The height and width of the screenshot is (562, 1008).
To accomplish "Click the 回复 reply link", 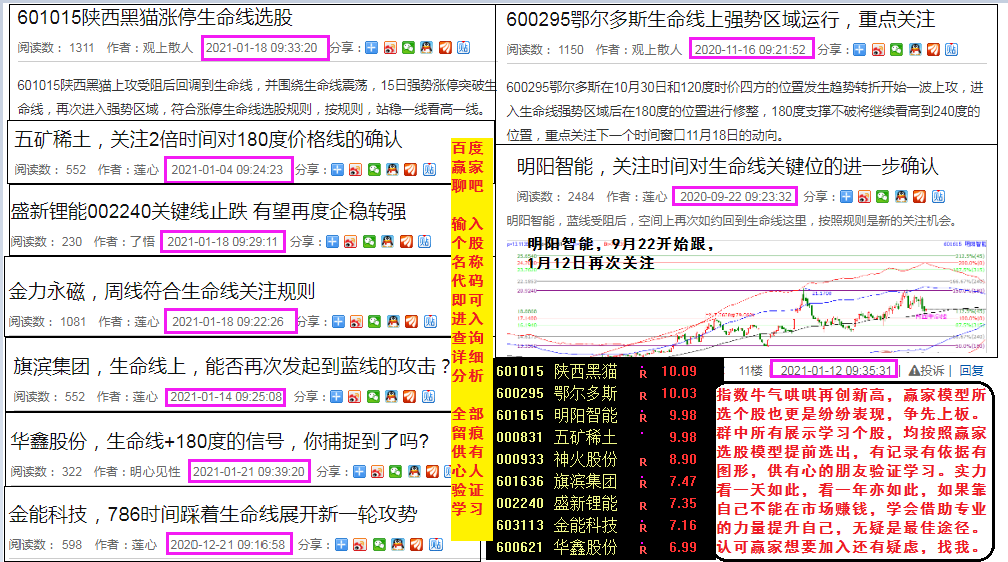I will coord(971,370).
